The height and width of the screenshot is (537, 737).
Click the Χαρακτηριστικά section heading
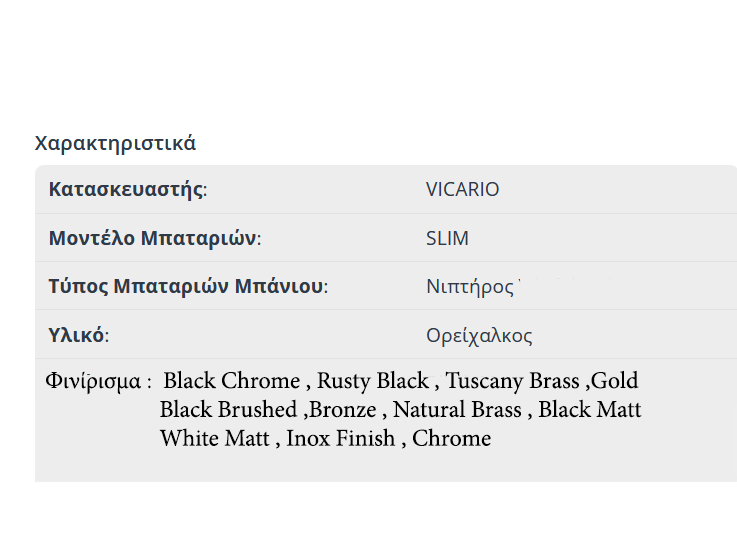click(x=115, y=143)
